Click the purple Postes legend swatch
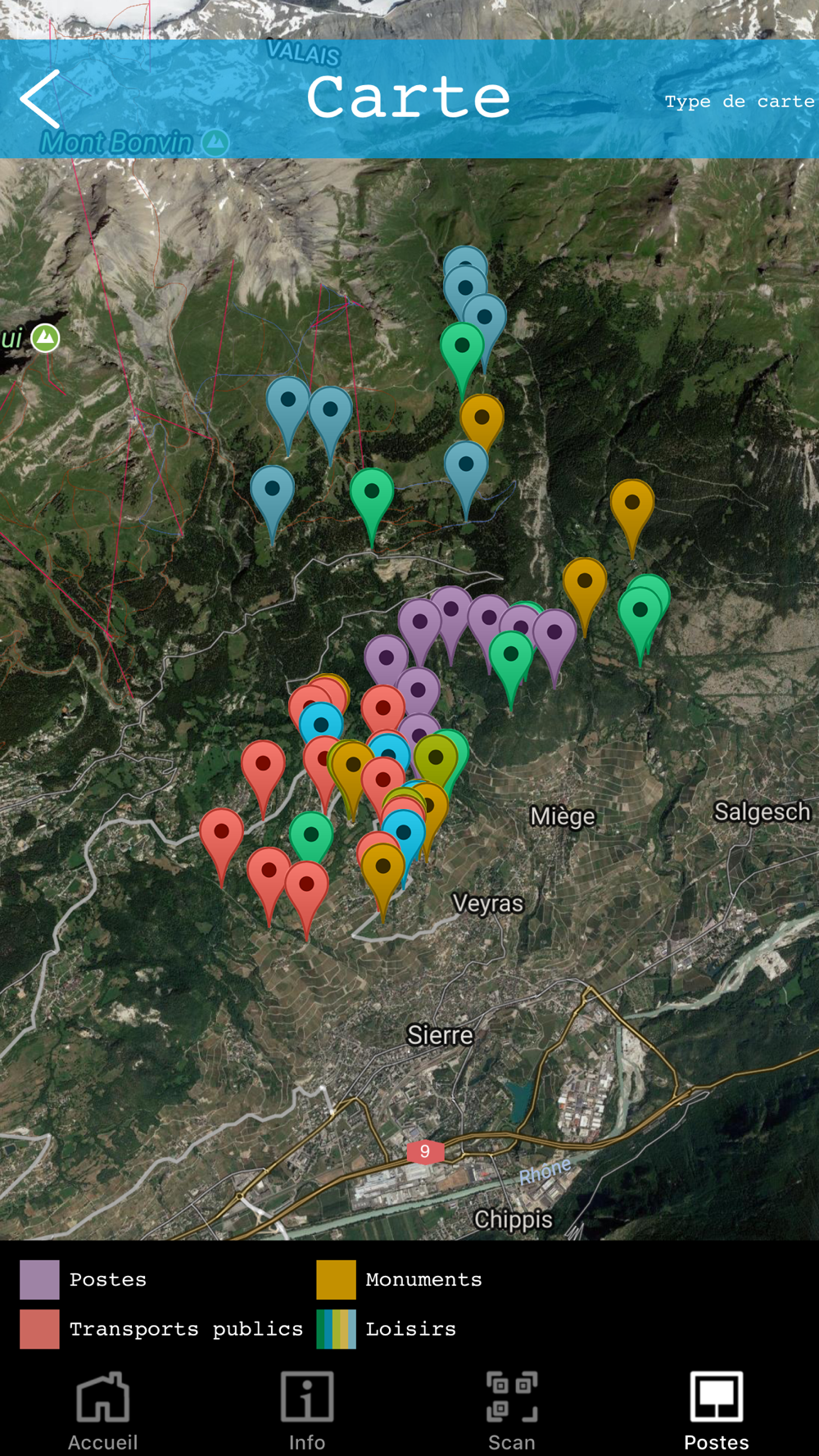Image resolution: width=819 pixels, height=1456 pixels. coord(39,1280)
